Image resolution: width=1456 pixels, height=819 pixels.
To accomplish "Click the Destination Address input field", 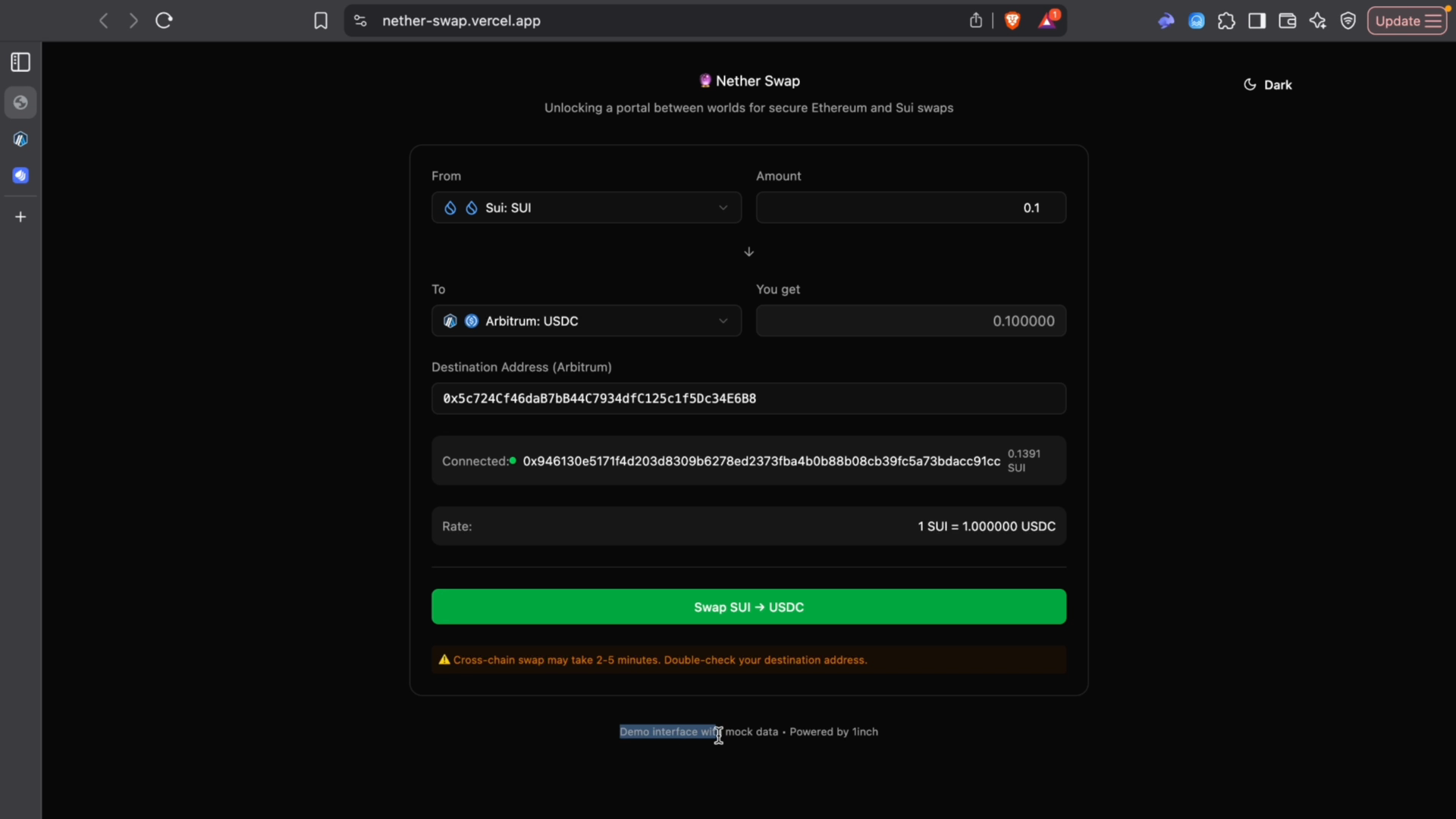I will (x=748, y=398).
